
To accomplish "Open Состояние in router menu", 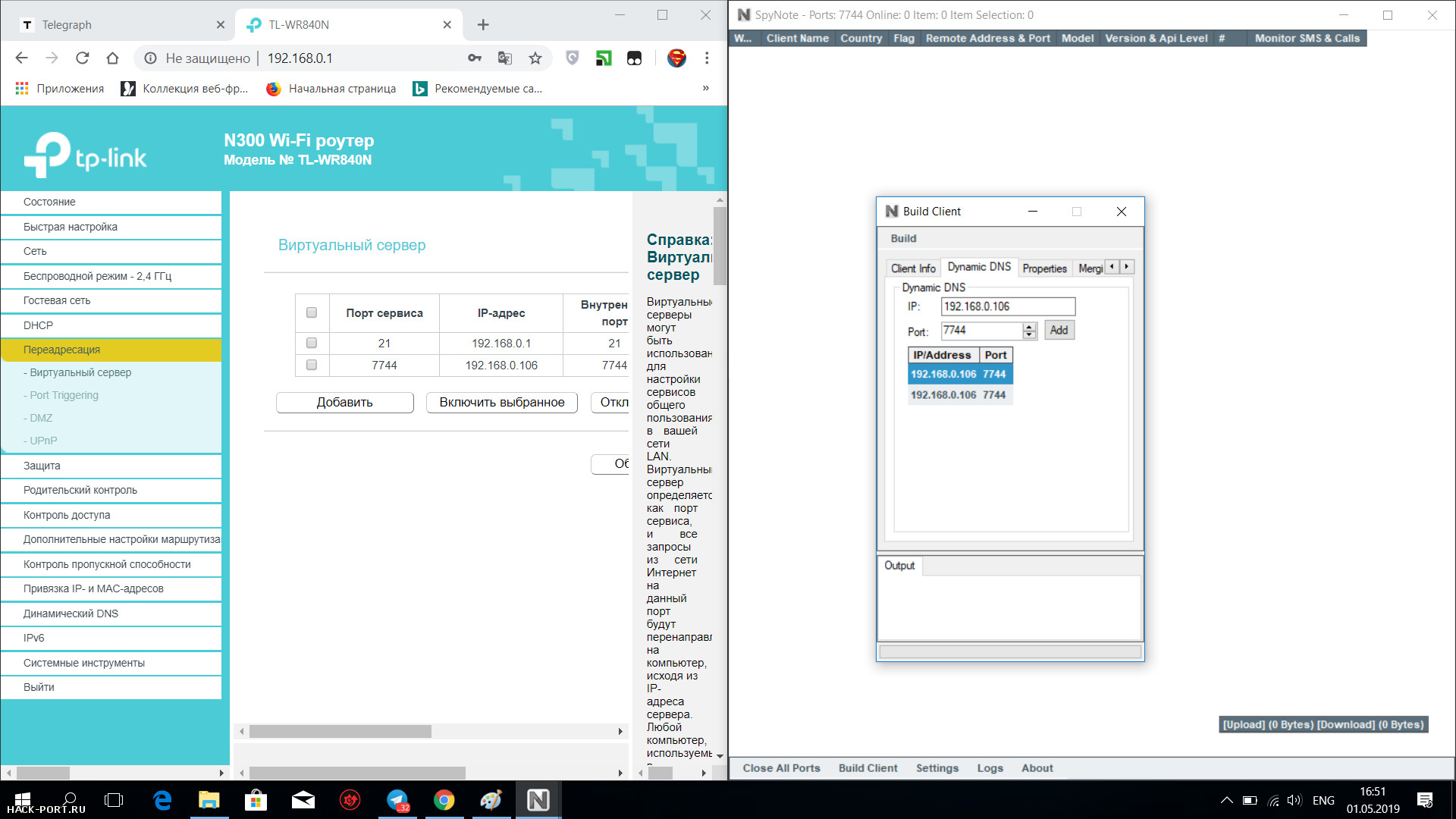I will [x=111, y=202].
